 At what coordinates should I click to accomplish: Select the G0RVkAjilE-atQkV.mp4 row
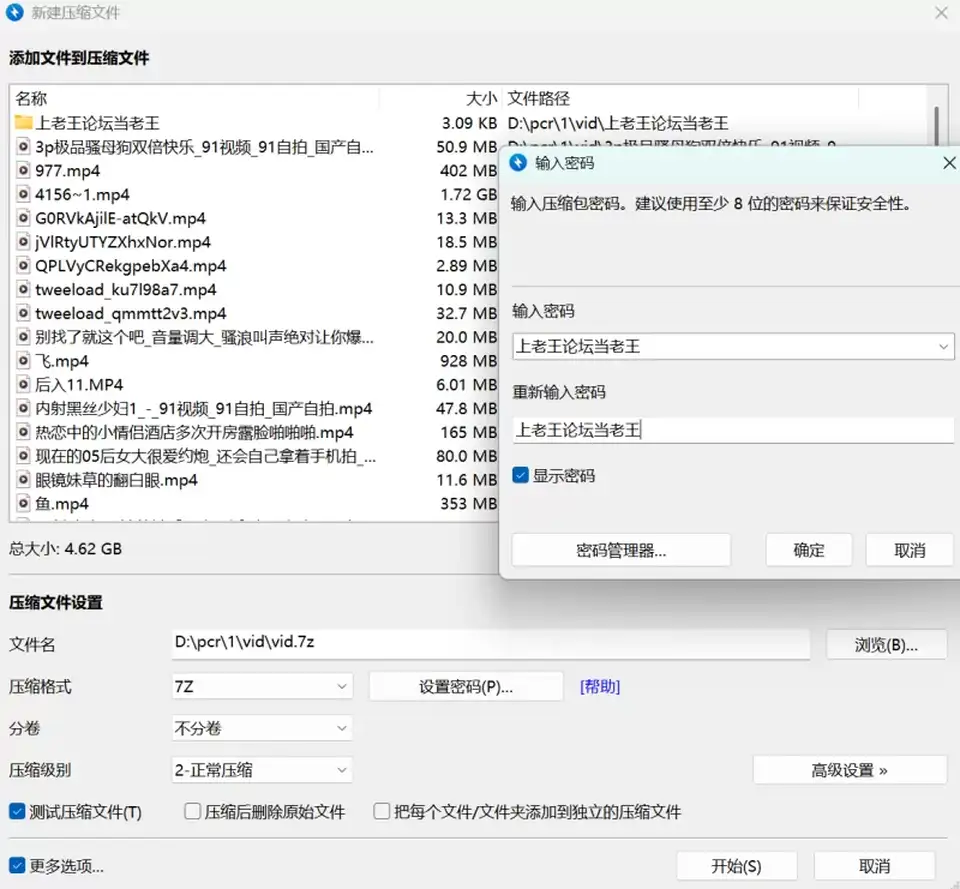(x=255, y=218)
